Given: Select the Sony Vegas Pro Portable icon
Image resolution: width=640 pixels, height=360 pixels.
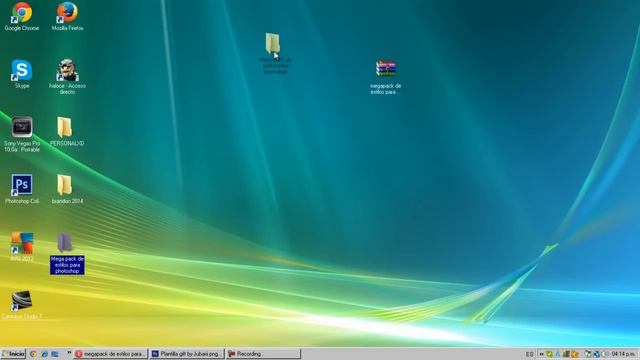Looking at the screenshot, I should tap(22, 135).
